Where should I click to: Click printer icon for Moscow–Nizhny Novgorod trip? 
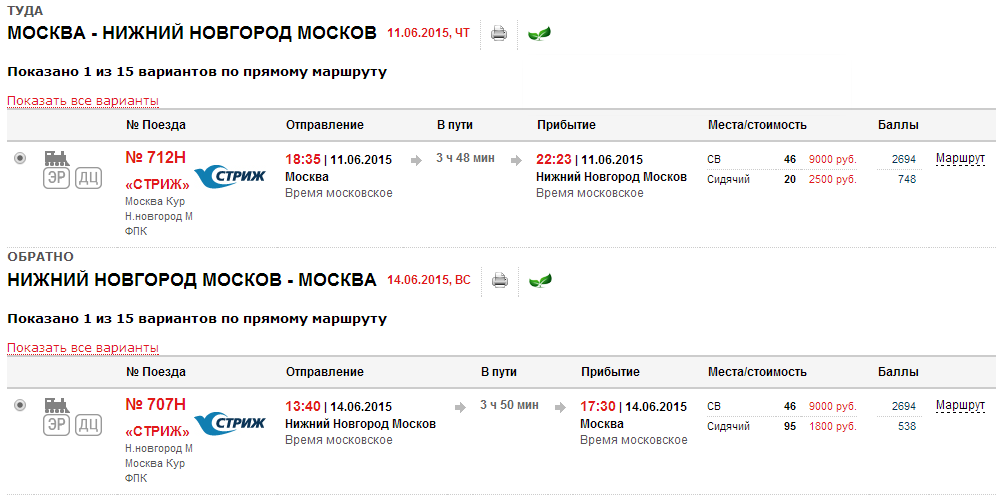coord(499,34)
